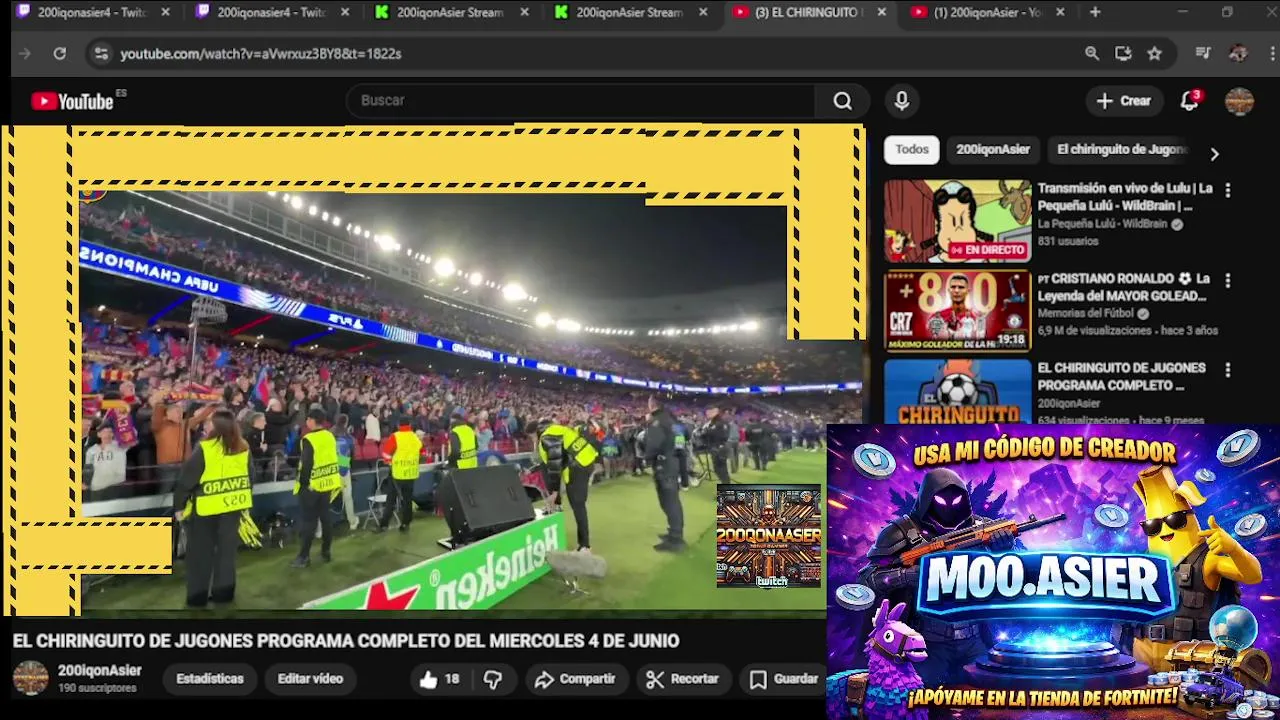
Task: Focus the Buscar search field
Action: click(580, 101)
